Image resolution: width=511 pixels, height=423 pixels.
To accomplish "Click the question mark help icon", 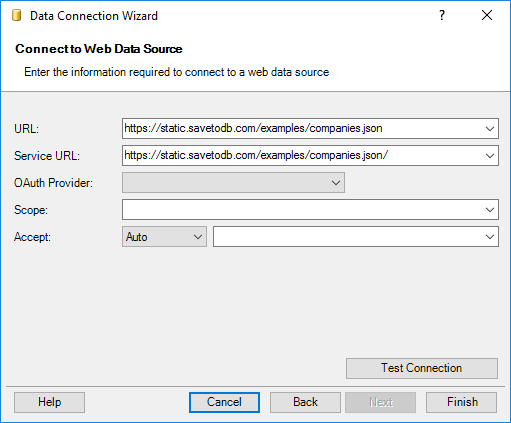I will 442,15.
